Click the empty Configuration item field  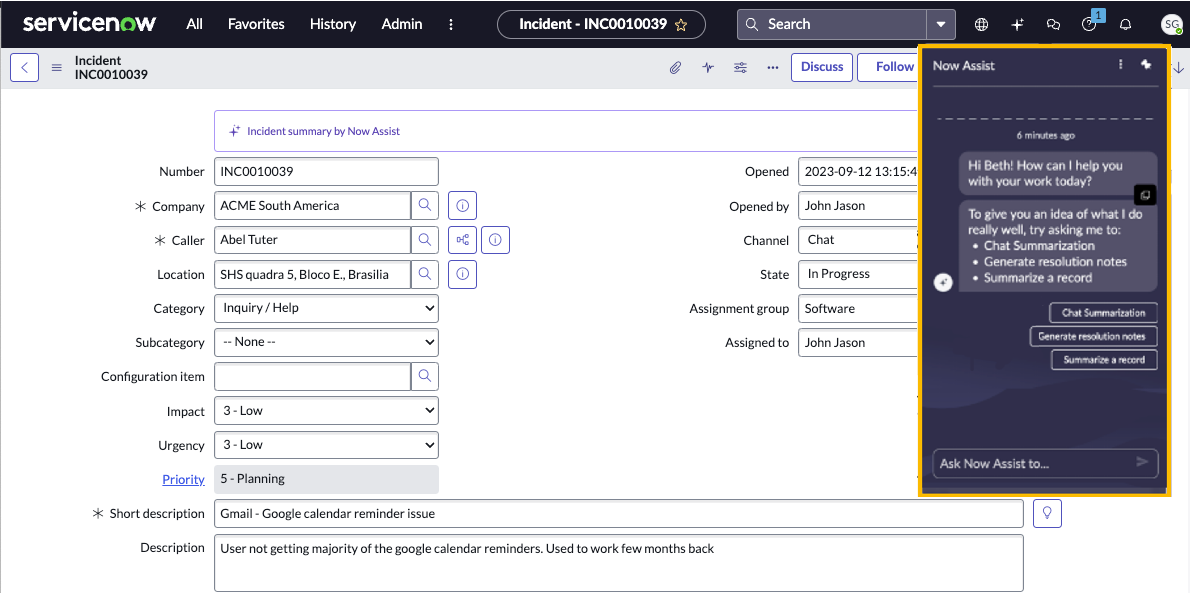point(313,376)
